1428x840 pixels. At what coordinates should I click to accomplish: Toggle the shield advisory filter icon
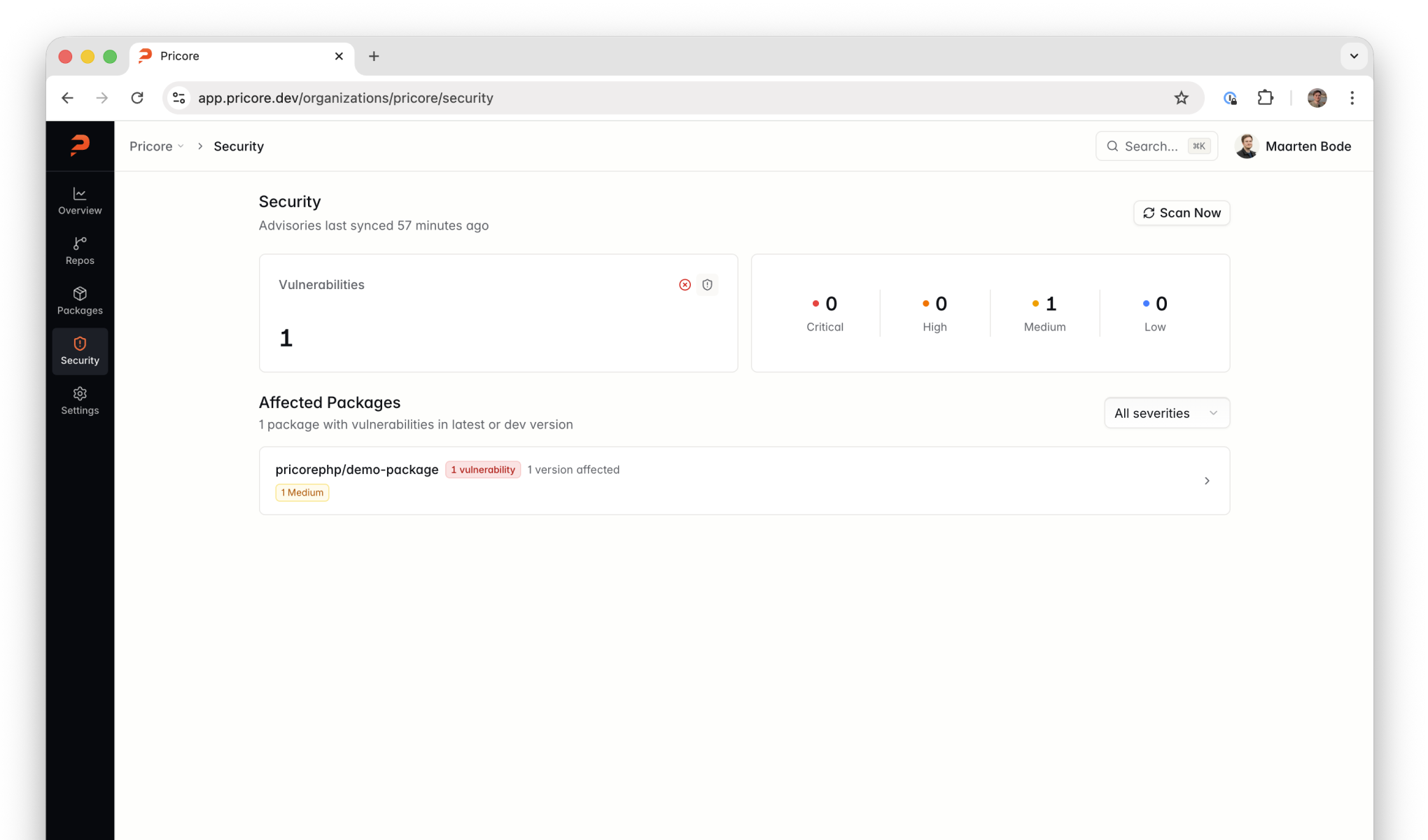[707, 284]
